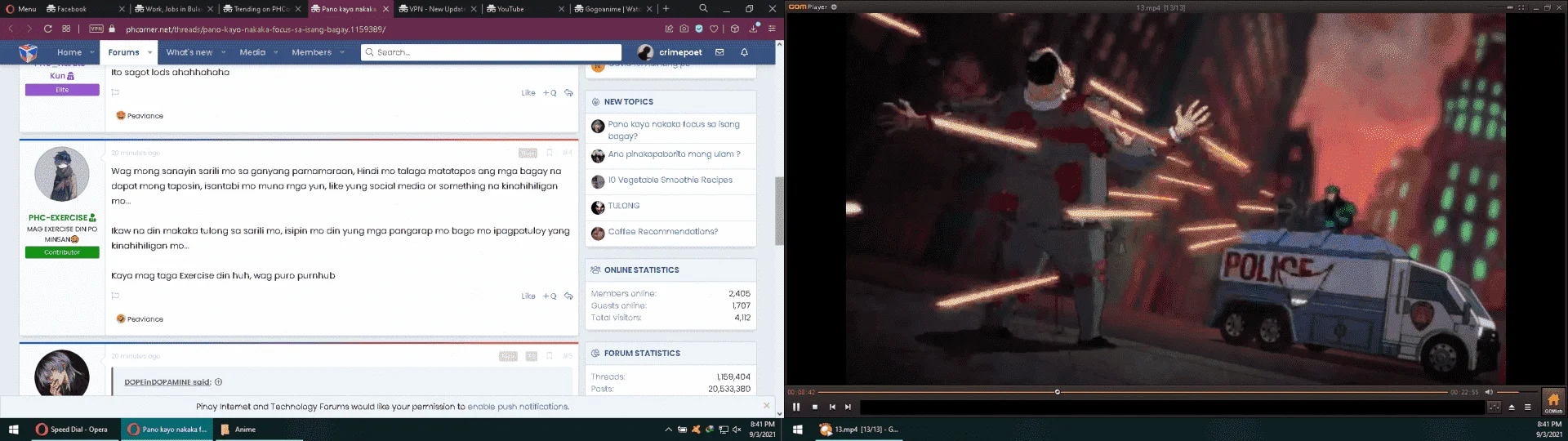The image size is (1568, 441).
Task: Click the address bar URL field
Action: 384,29
